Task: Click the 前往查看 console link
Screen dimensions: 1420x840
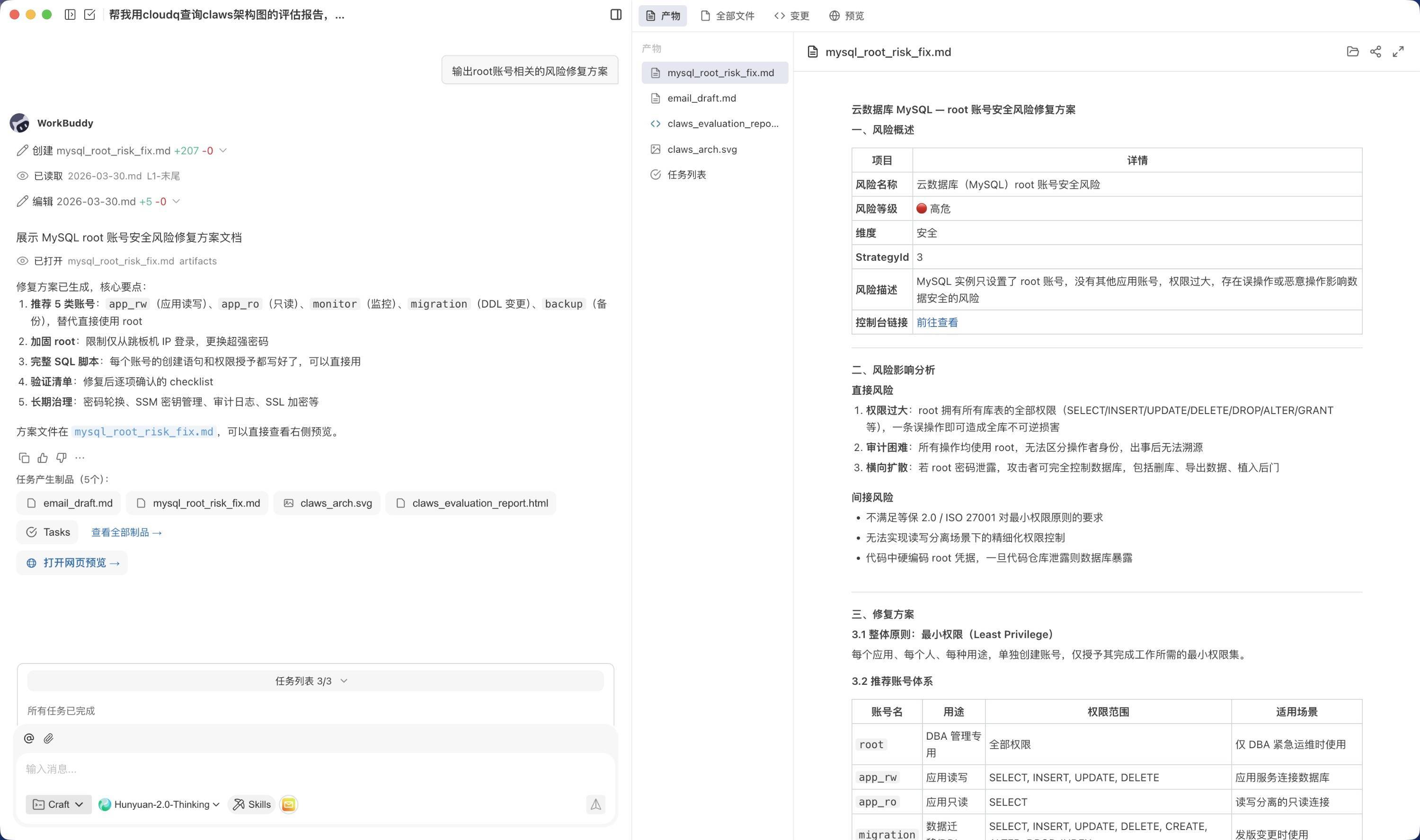Action: coord(937,322)
